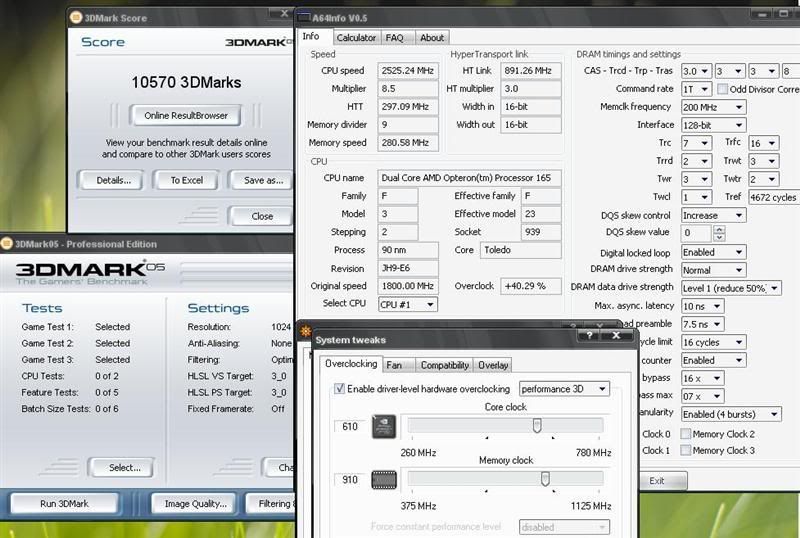Open CAS latency 3.0 dropdown
Viewport: 800px width, 538px height.
[696, 71]
